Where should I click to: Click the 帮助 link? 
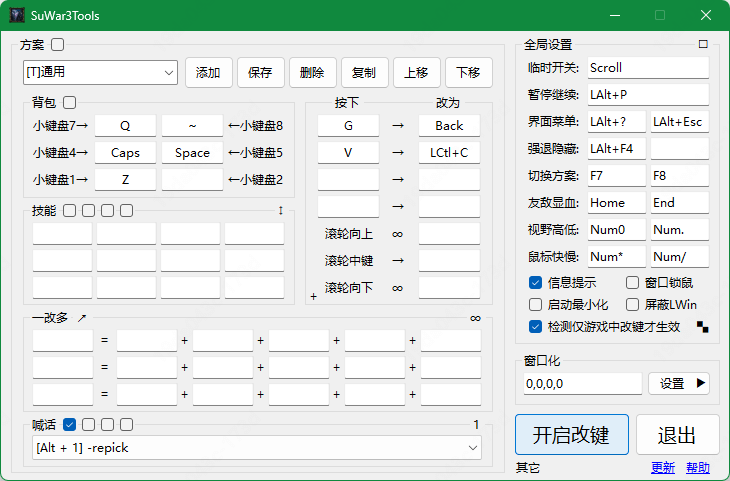point(698,467)
